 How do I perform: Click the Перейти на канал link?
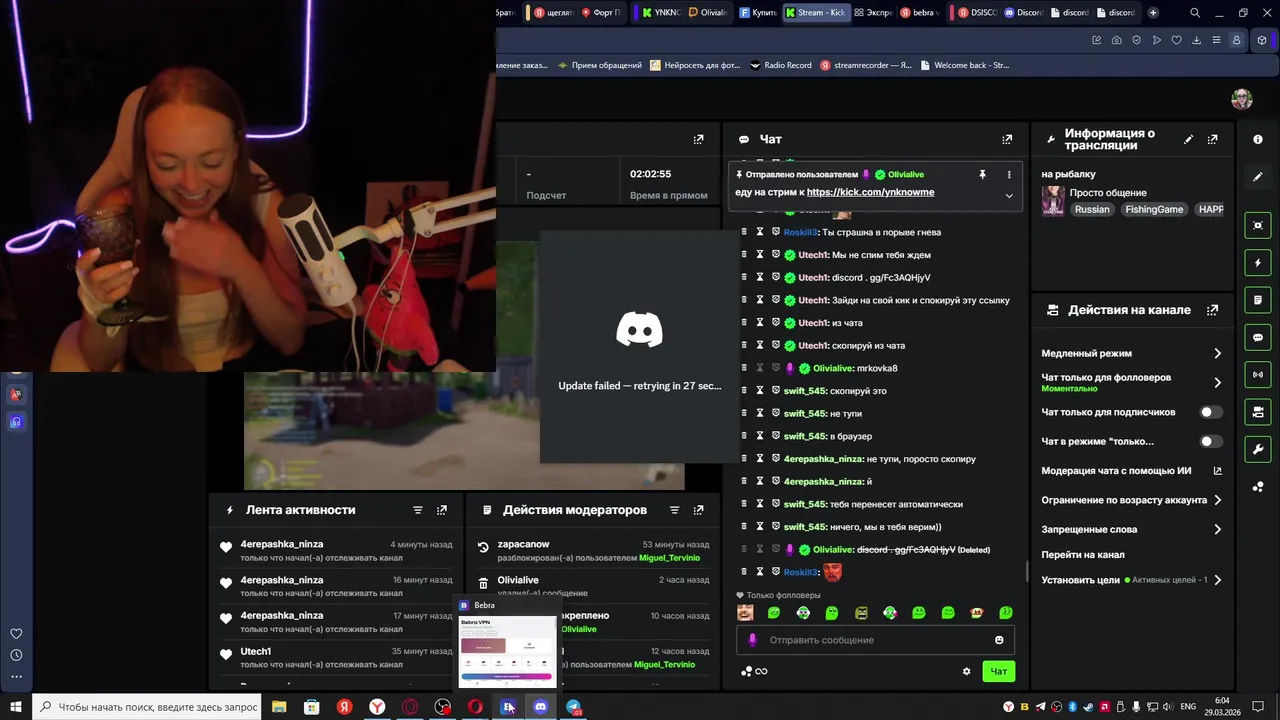[1083, 555]
